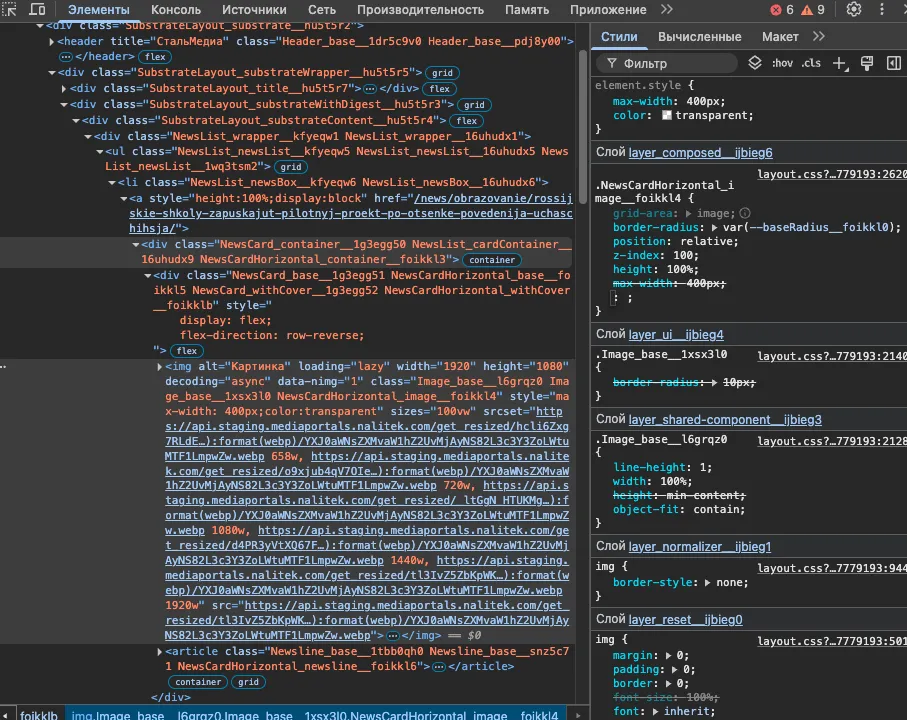Expand ellipsis after img tag
907x720 pixels.
[393, 636]
